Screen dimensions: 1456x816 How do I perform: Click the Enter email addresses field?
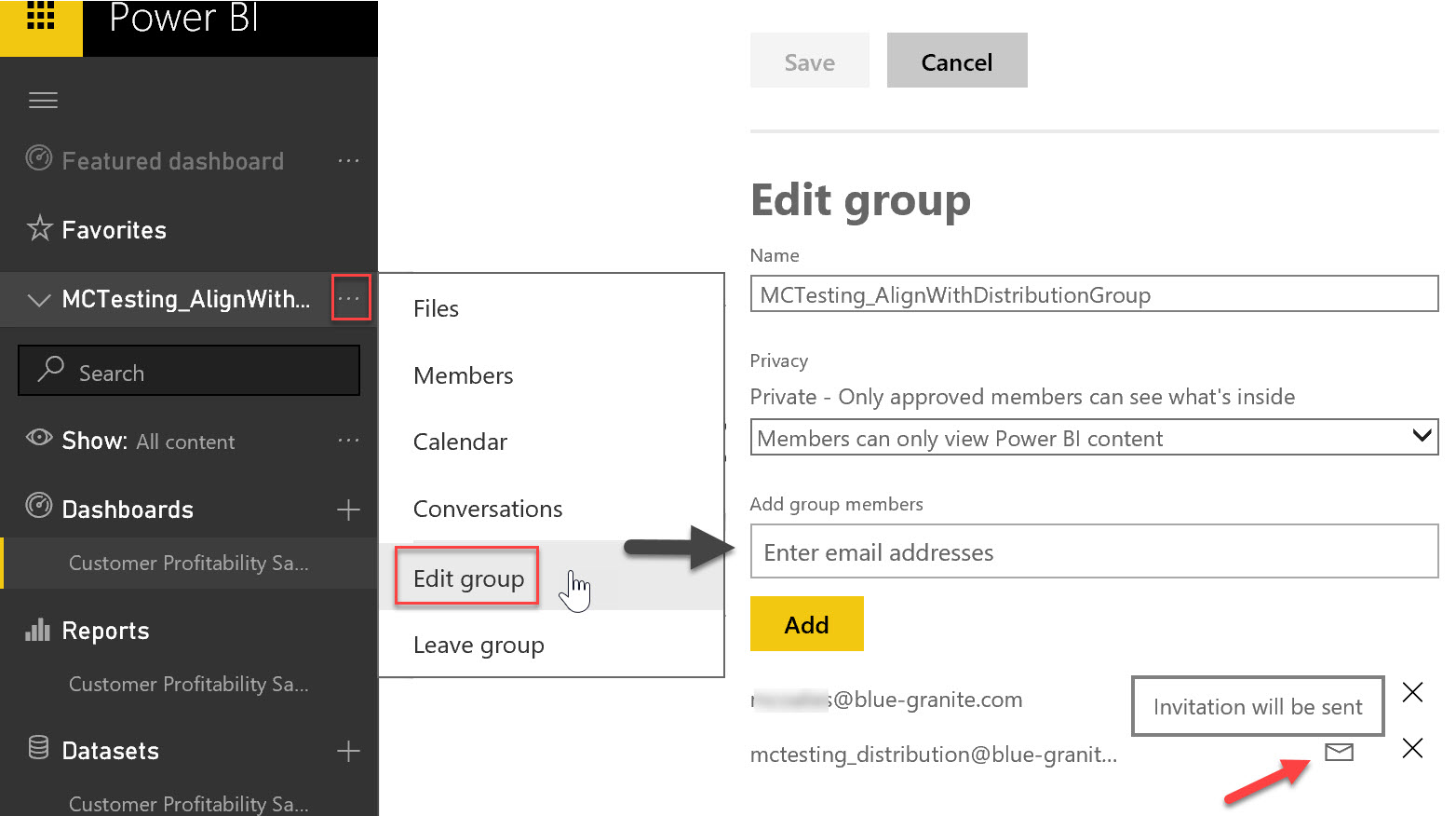click(1094, 551)
